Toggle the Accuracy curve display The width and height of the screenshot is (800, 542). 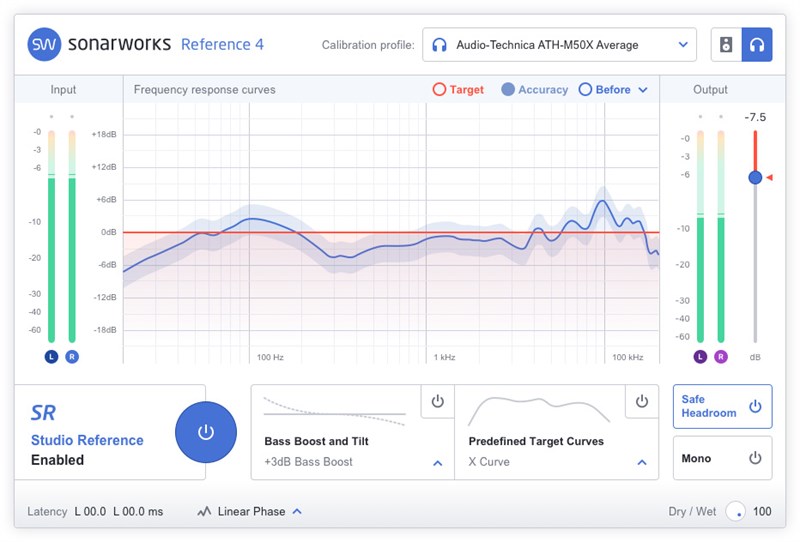[x=508, y=90]
